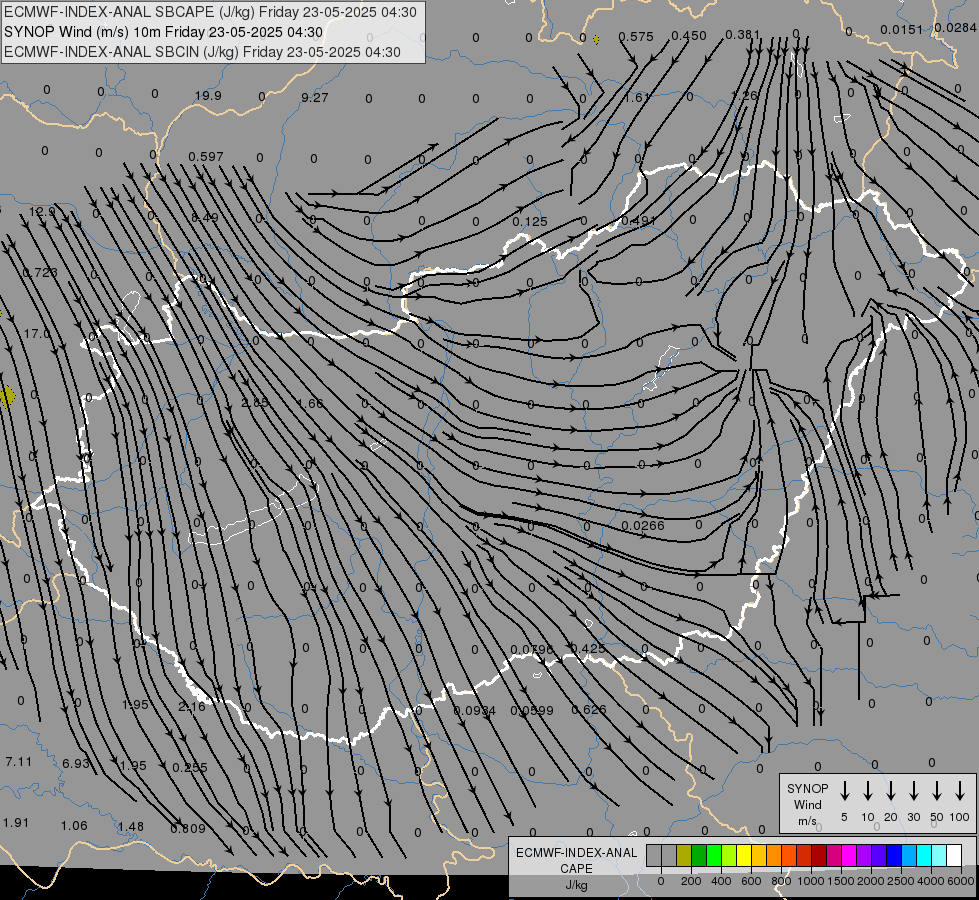Image resolution: width=979 pixels, height=900 pixels.
Task: Click the 12.9 value at the left side
Action: pyautogui.click(x=42, y=211)
